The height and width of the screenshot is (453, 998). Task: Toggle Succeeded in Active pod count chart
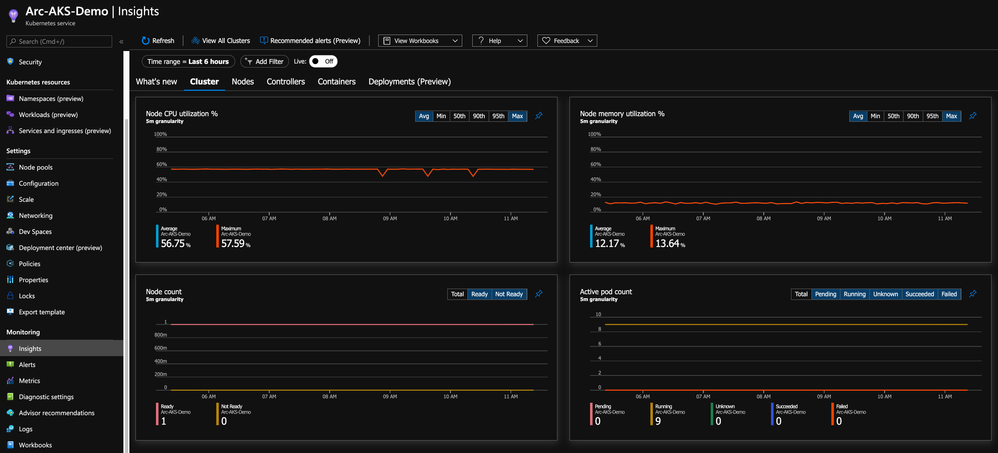919,294
